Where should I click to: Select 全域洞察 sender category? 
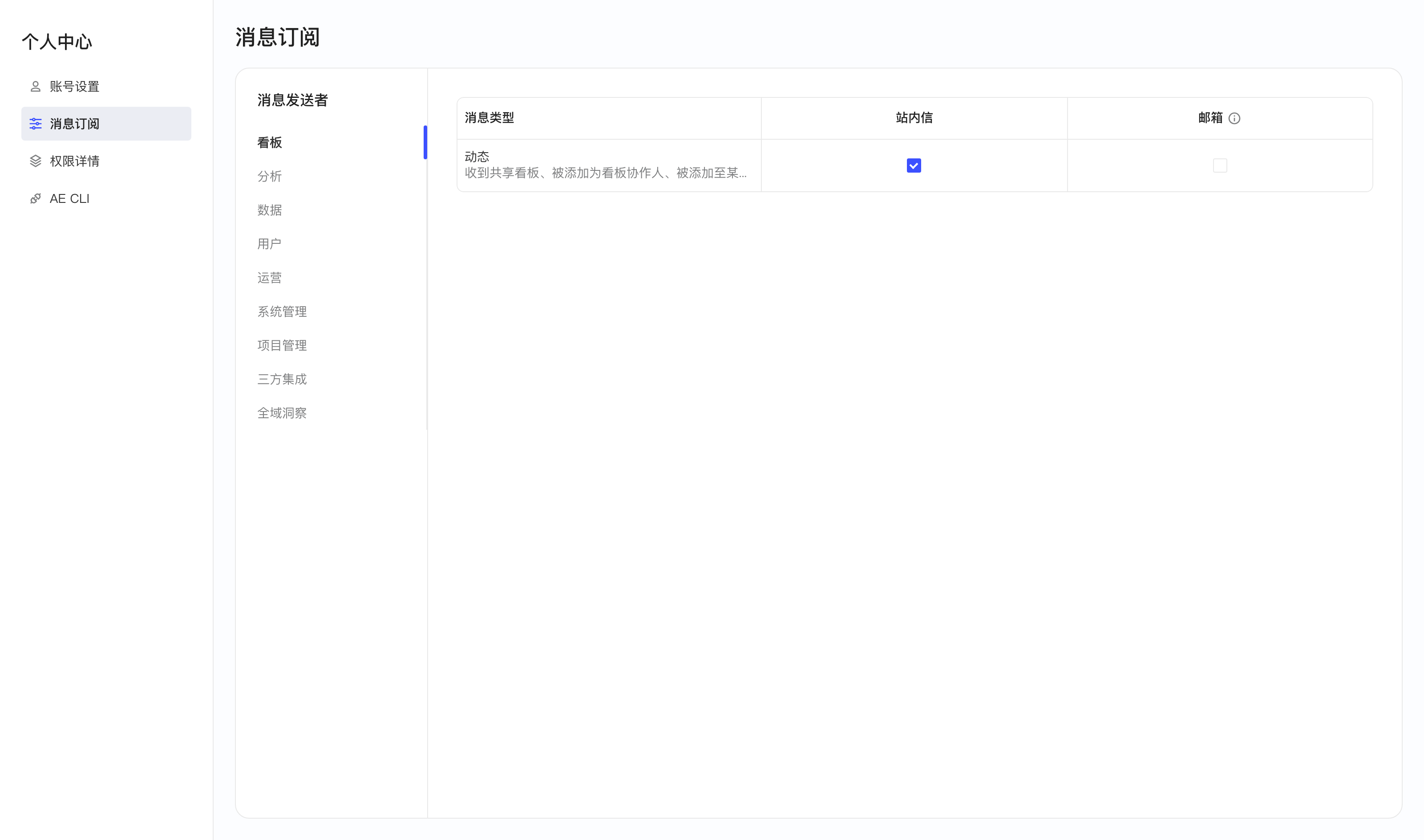pyautogui.click(x=282, y=413)
